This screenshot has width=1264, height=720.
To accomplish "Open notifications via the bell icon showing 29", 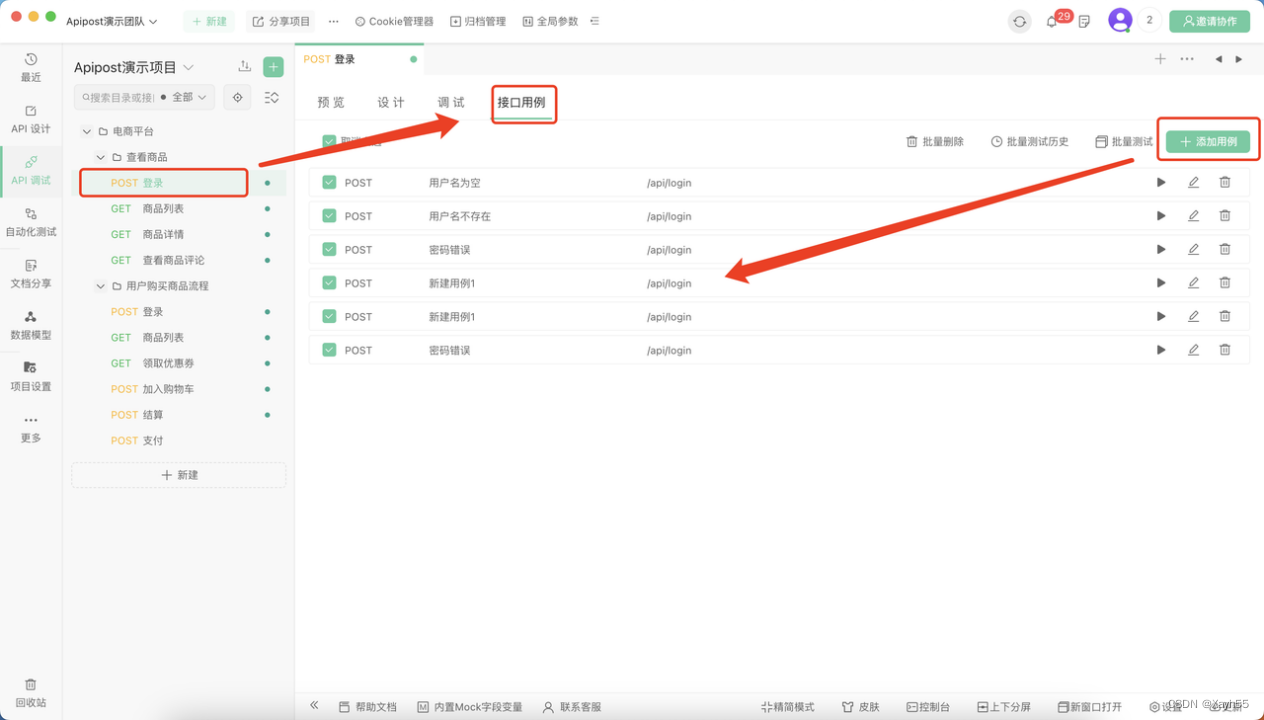I will pos(1052,20).
